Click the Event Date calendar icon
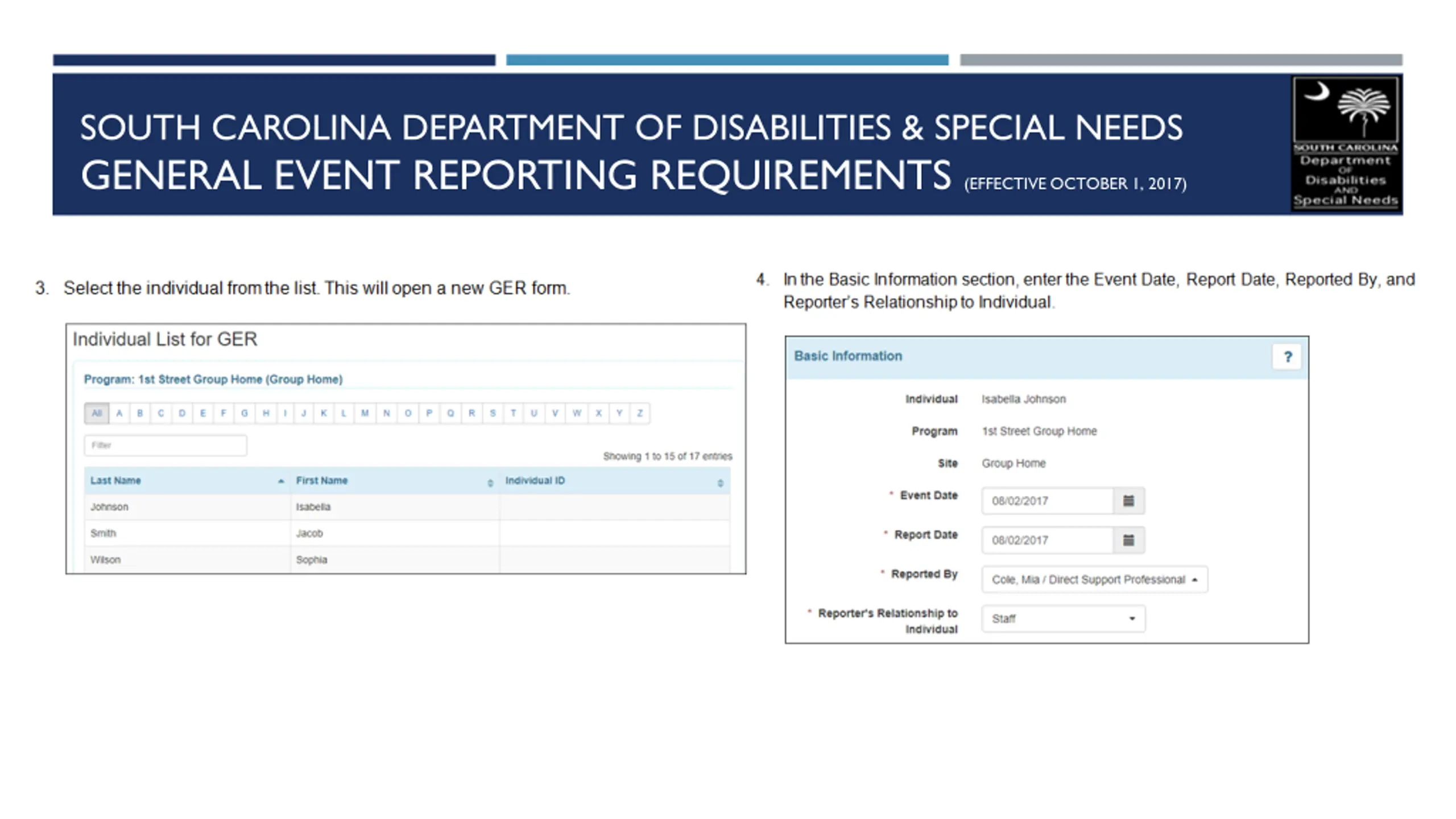 click(1128, 500)
